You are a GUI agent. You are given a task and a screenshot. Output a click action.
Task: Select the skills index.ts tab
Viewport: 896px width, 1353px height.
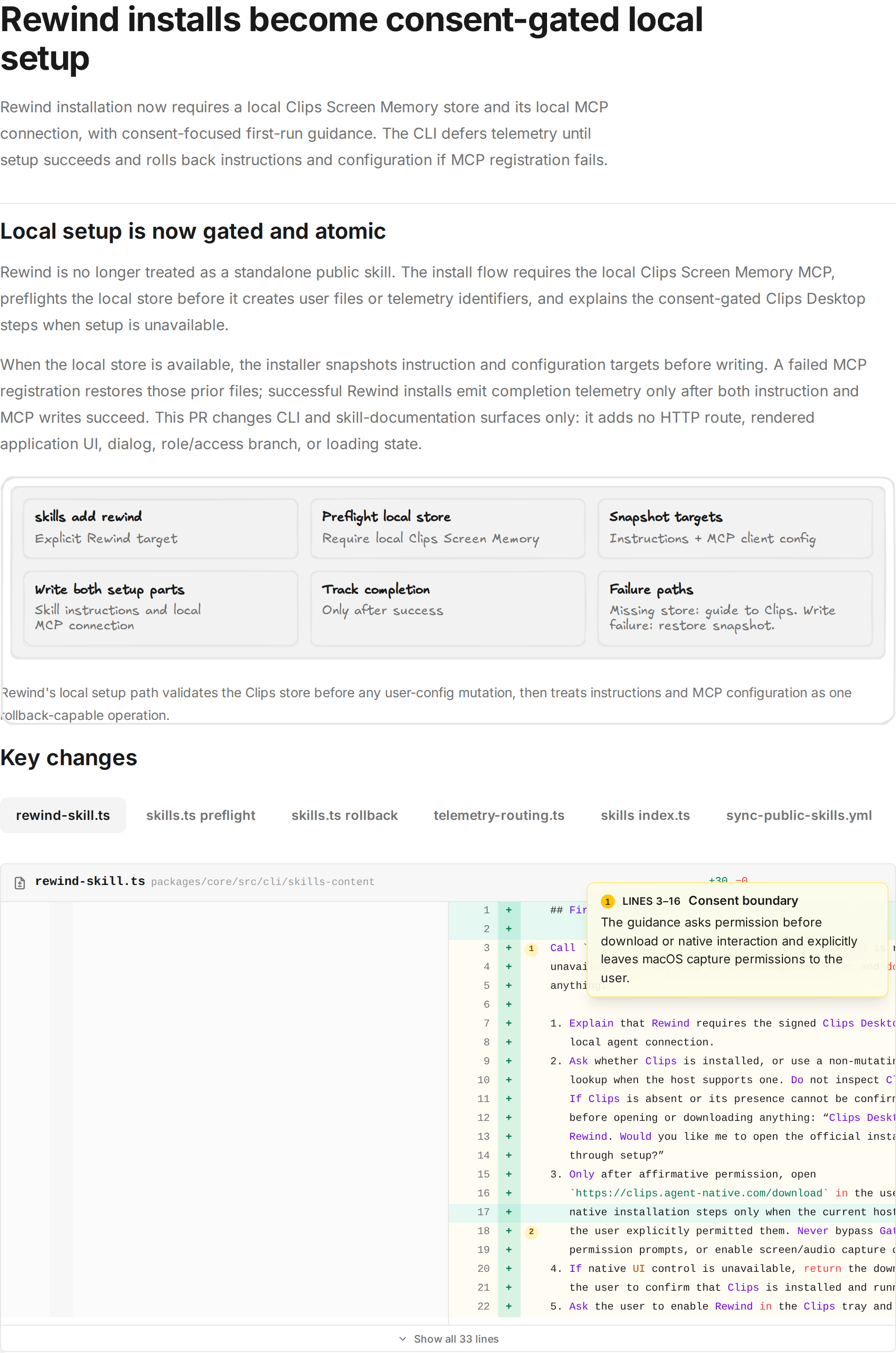[x=645, y=815]
